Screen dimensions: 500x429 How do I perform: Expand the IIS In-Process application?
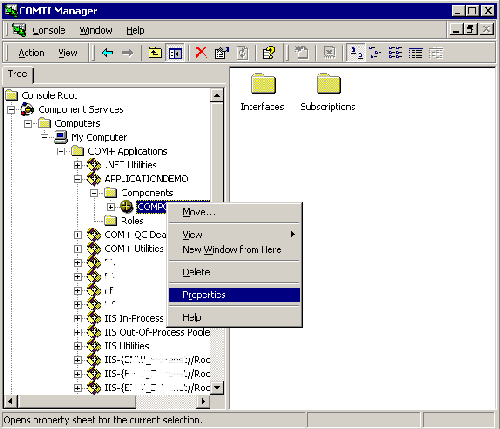77,318
